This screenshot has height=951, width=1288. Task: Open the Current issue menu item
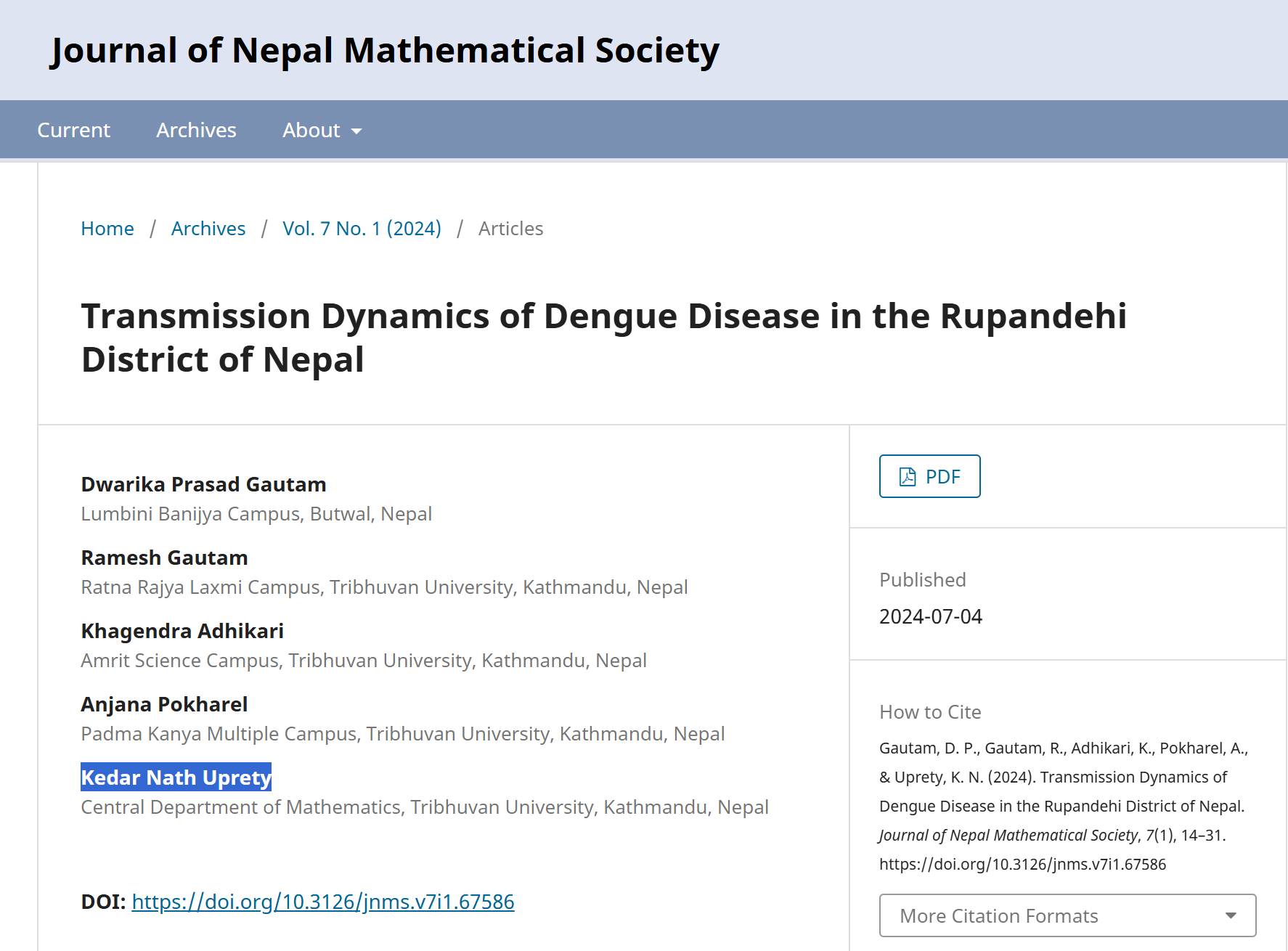[x=73, y=130]
